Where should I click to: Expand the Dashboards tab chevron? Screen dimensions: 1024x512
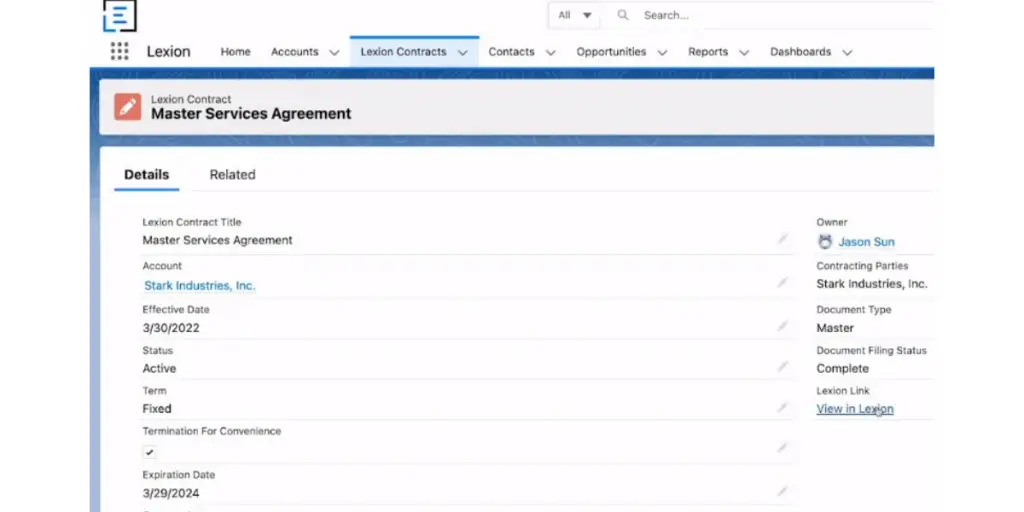click(847, 53)
